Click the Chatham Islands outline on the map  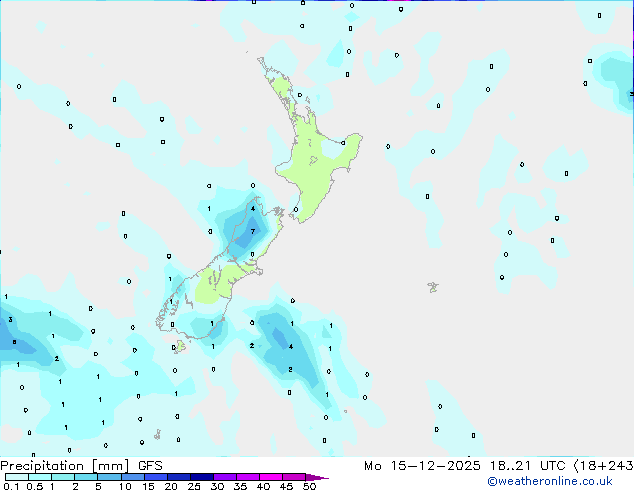pos(433,287)
